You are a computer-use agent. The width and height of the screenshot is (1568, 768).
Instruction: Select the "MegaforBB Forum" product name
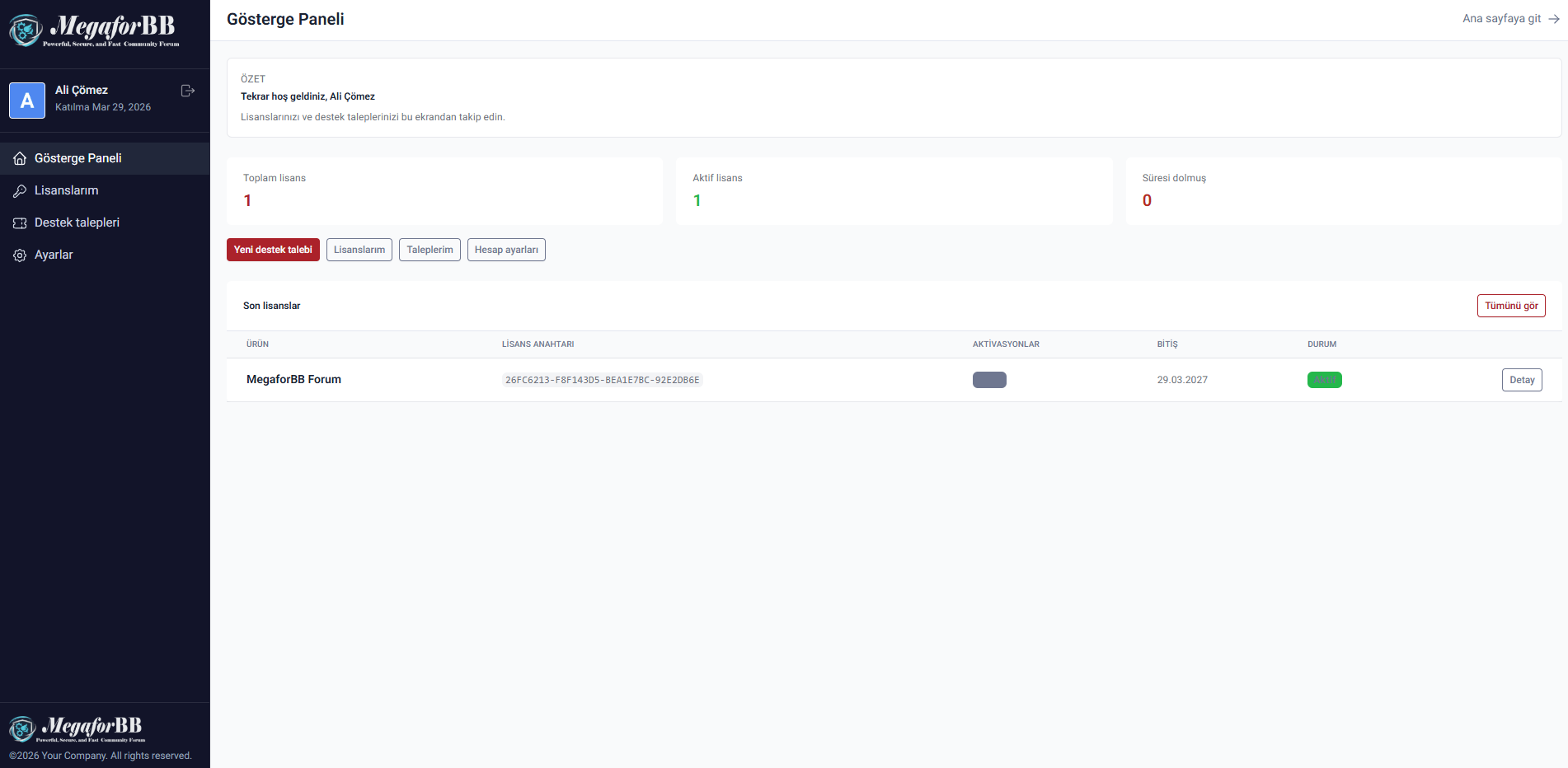293,380
